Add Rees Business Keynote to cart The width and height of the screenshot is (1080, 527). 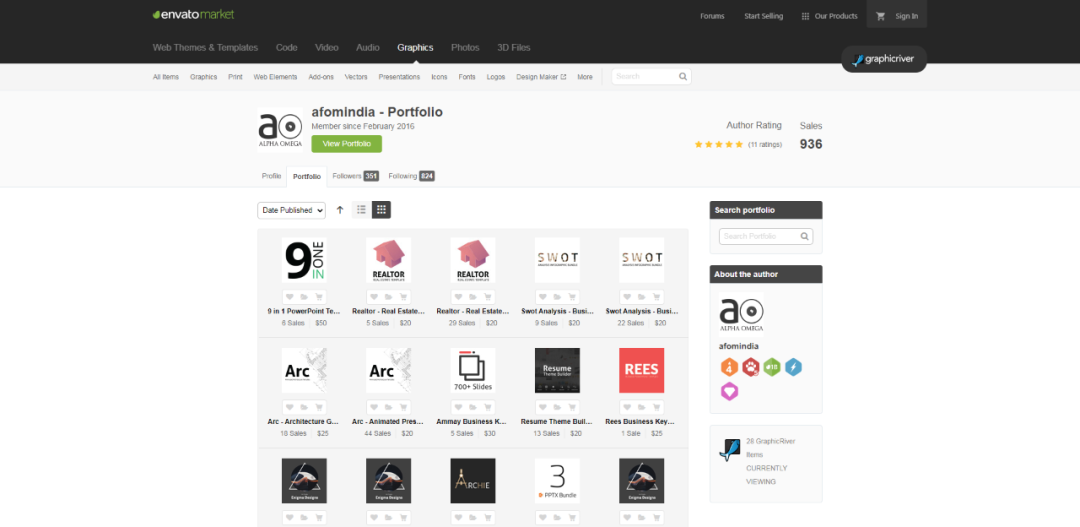[656, 407]
